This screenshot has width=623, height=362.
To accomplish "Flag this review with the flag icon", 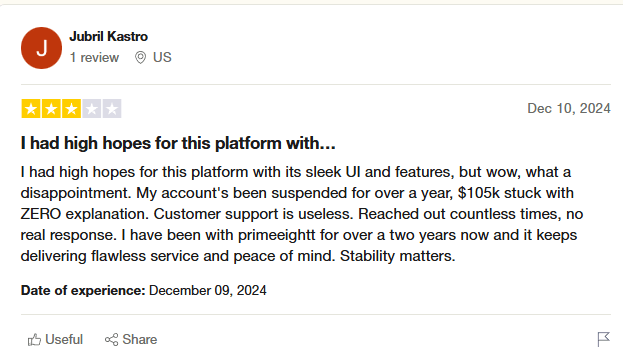I will [604, 339].
